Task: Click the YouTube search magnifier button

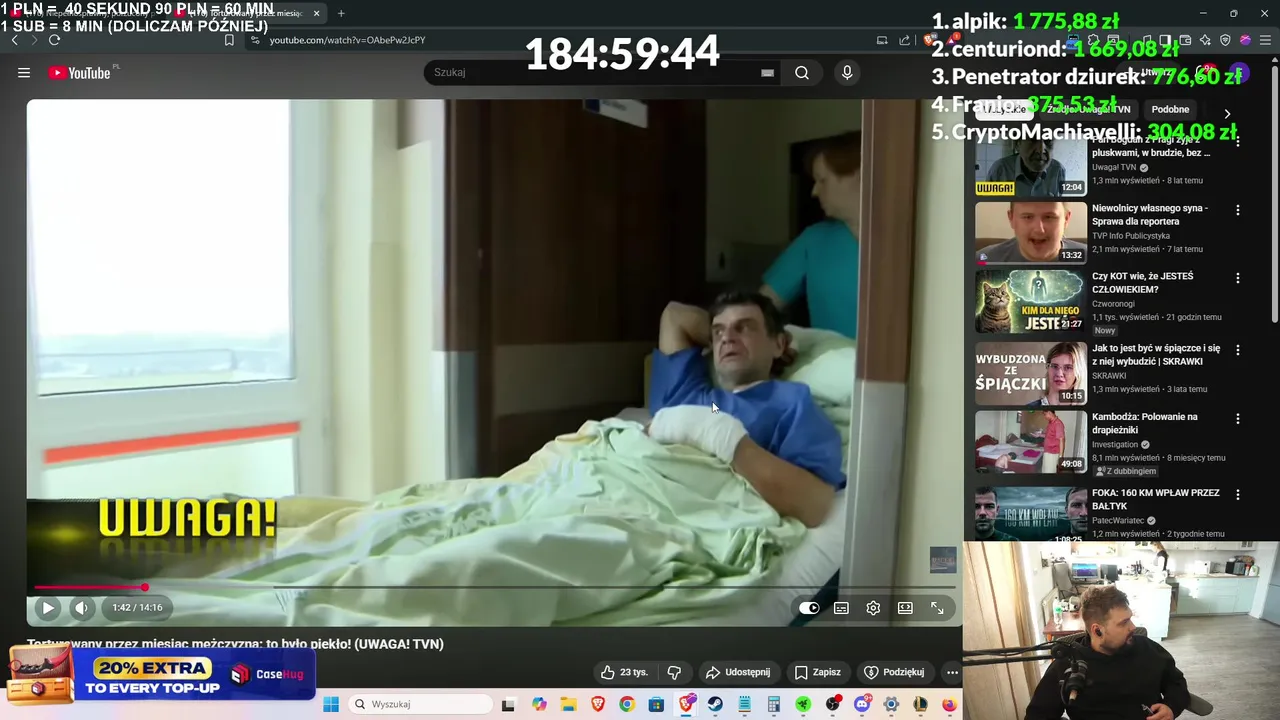Action: pyautogui.click(x=802, y=72)
